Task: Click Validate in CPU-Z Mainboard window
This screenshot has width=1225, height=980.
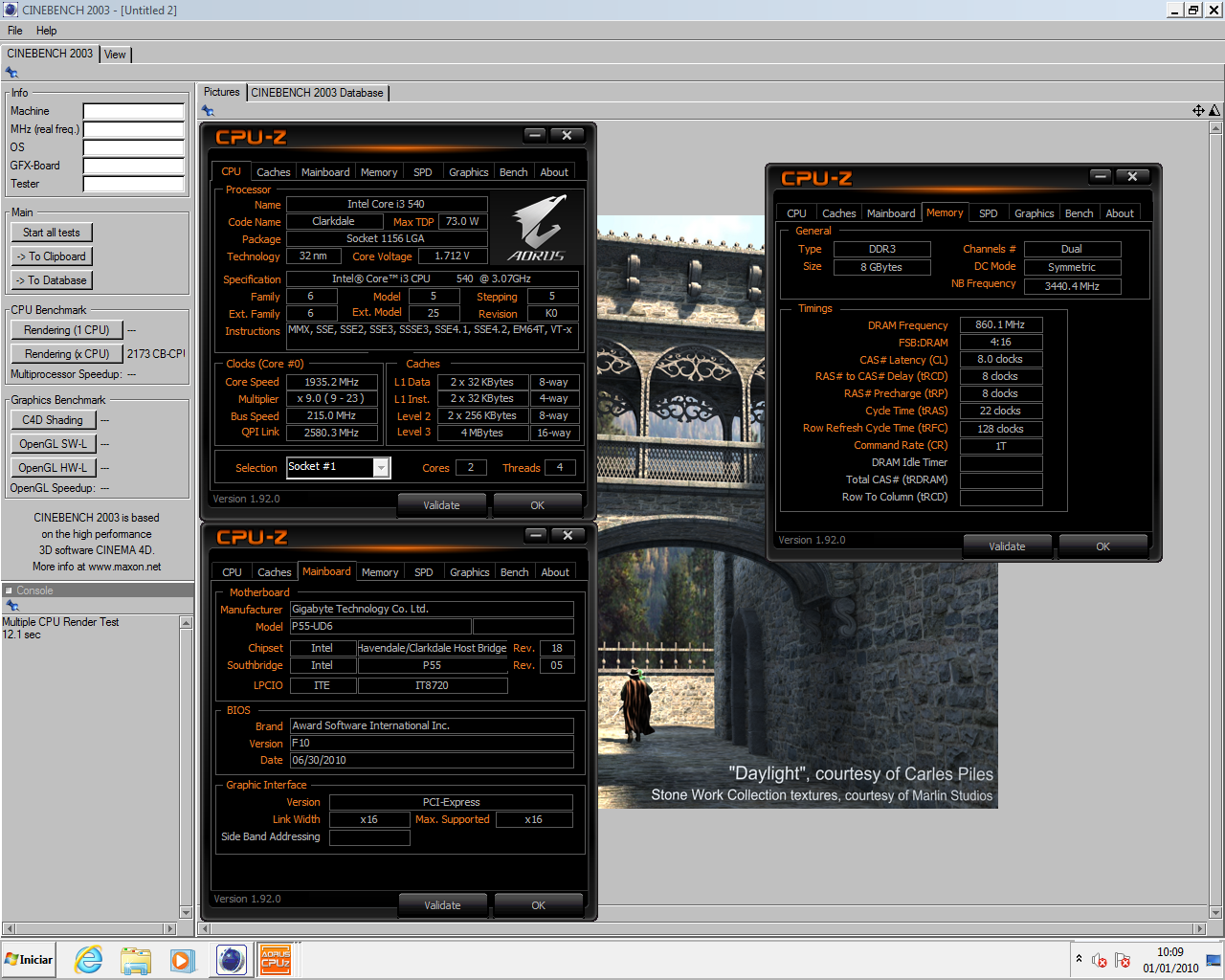Action: [x=442, y=905]
